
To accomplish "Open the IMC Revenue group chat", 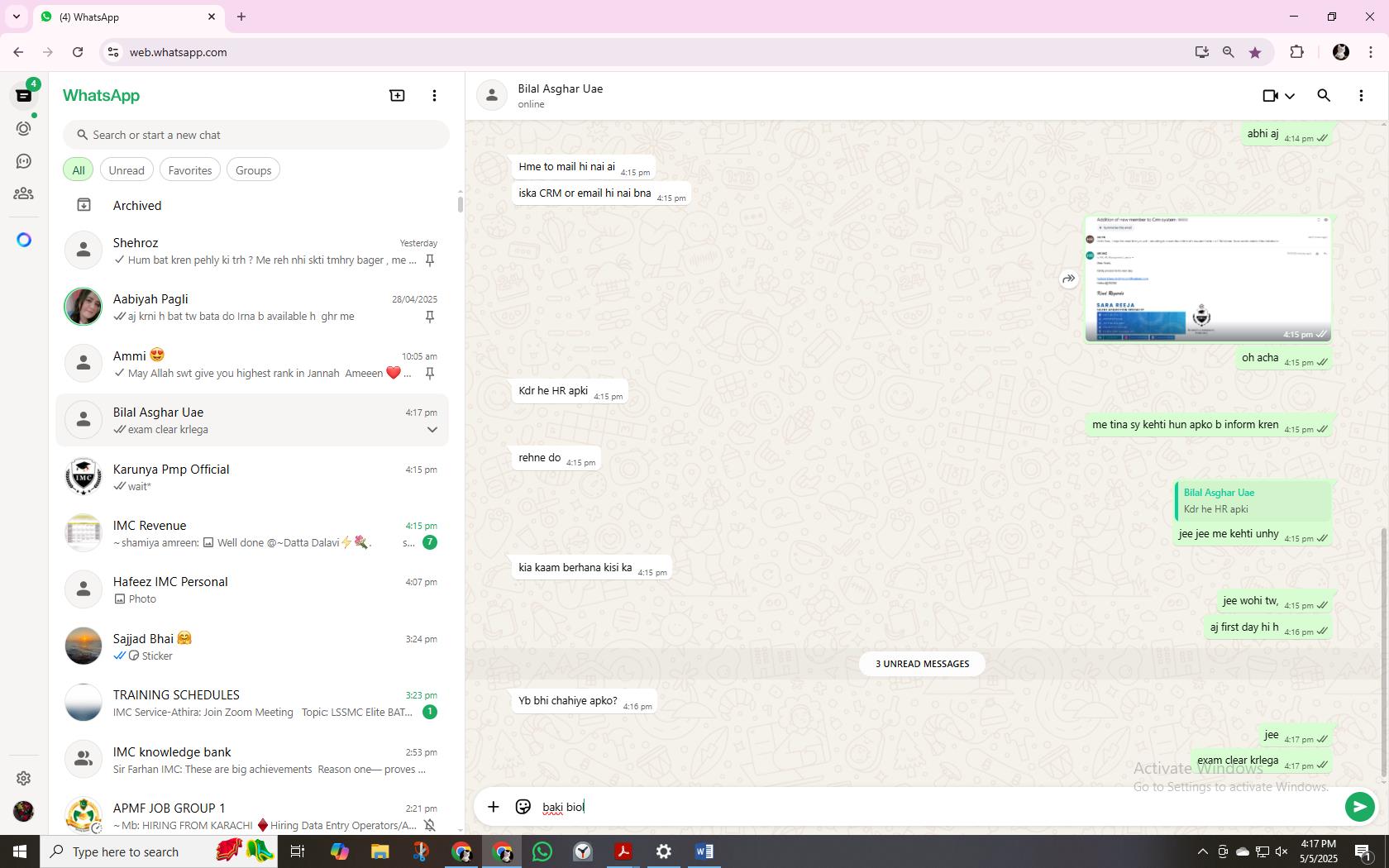I will pyautogui.click(x=252, y=533).
